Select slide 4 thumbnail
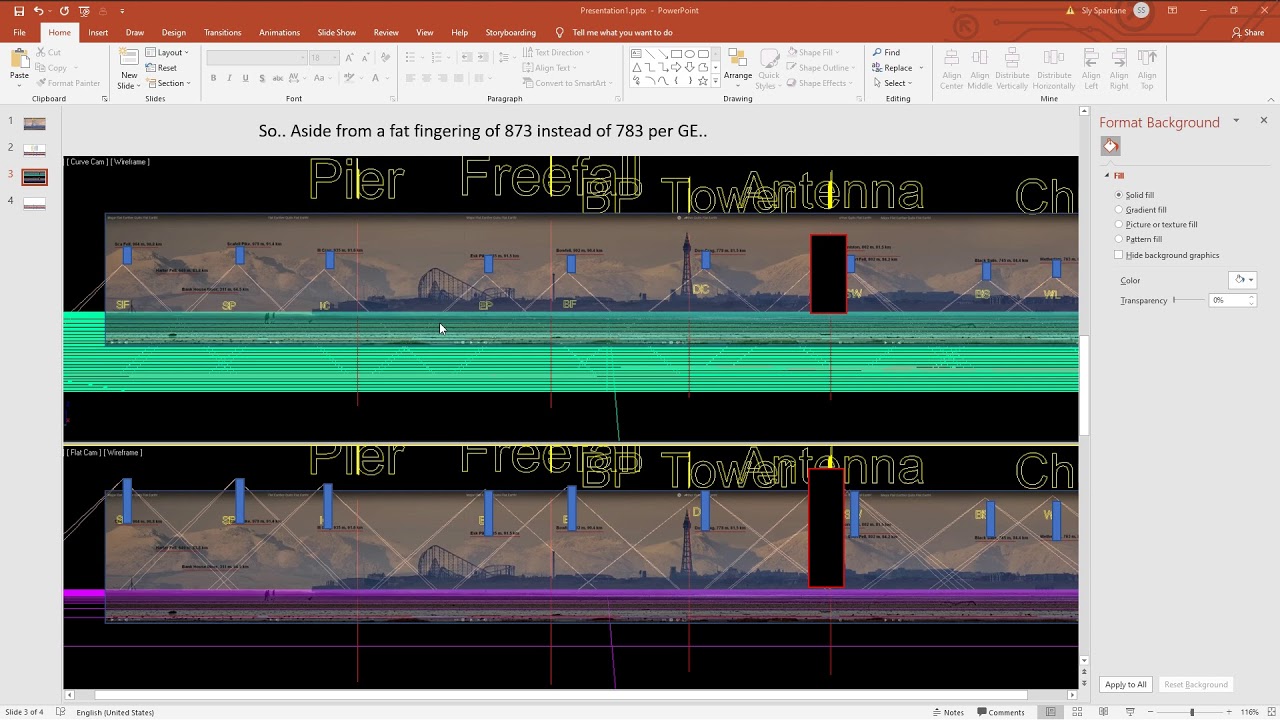 pos(35,203)
